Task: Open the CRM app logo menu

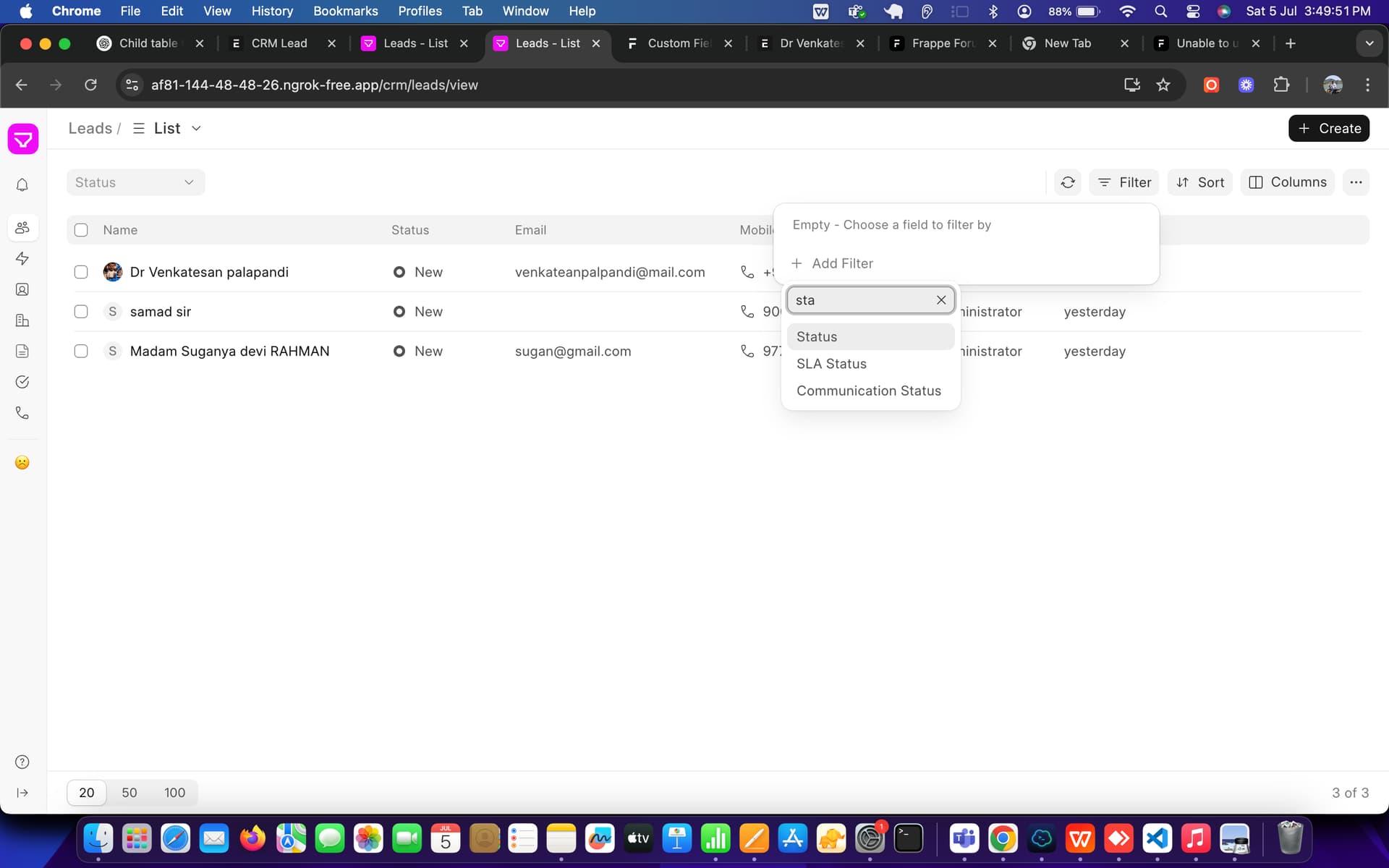Action: point(23,138)
